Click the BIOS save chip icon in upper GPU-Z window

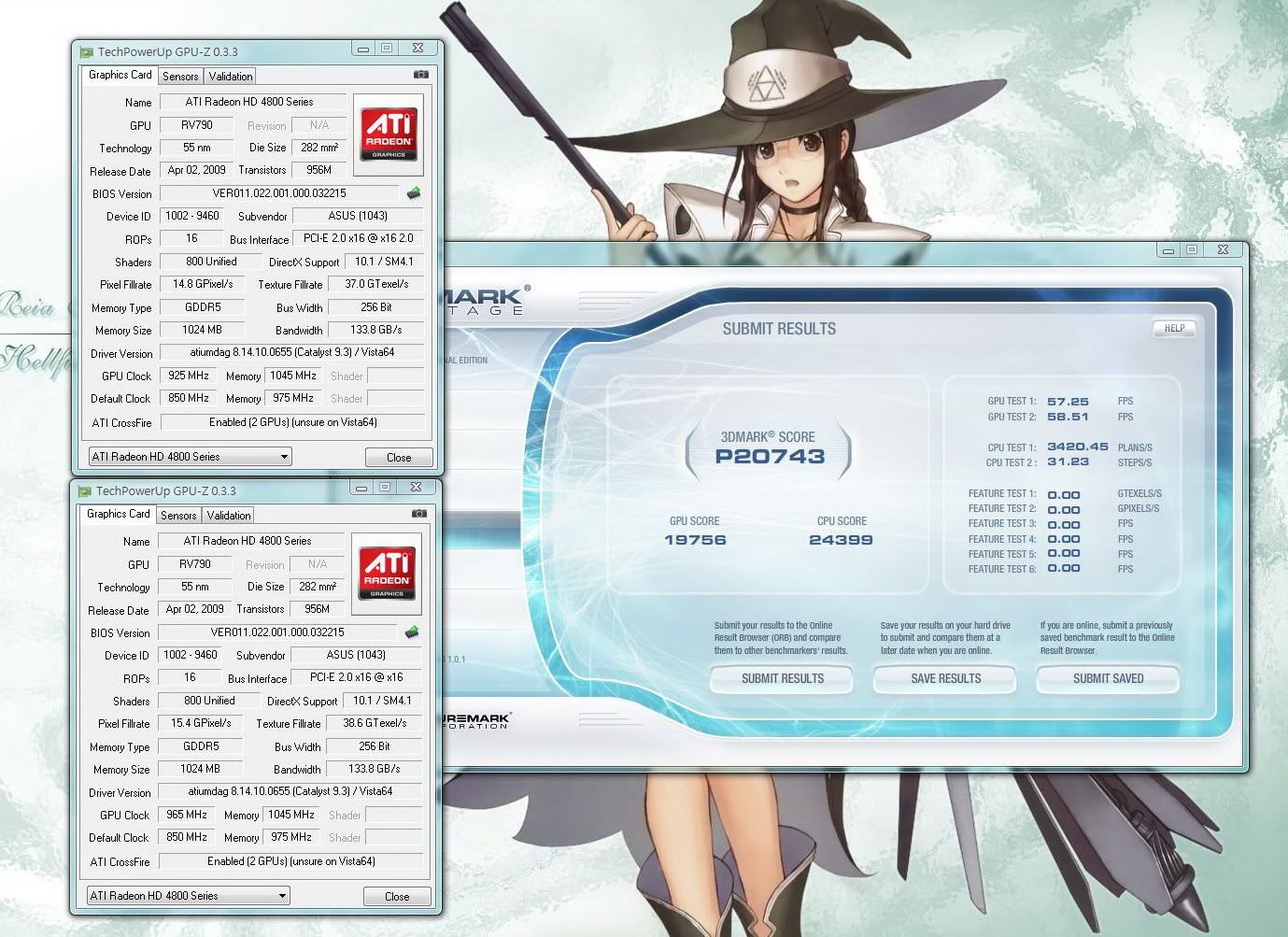(413, 193)
